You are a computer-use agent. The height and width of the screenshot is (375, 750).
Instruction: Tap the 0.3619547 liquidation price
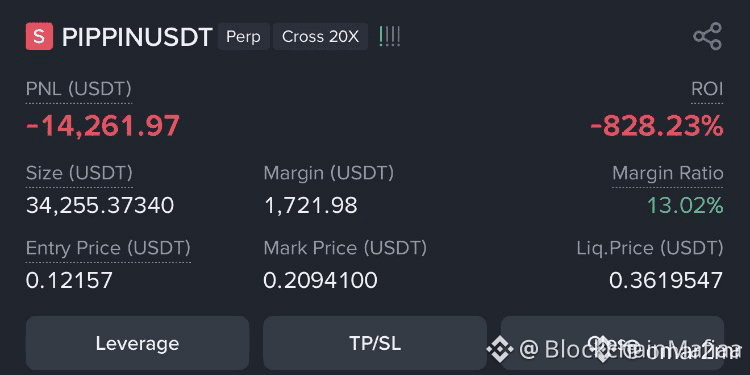(x=666, y=280)
